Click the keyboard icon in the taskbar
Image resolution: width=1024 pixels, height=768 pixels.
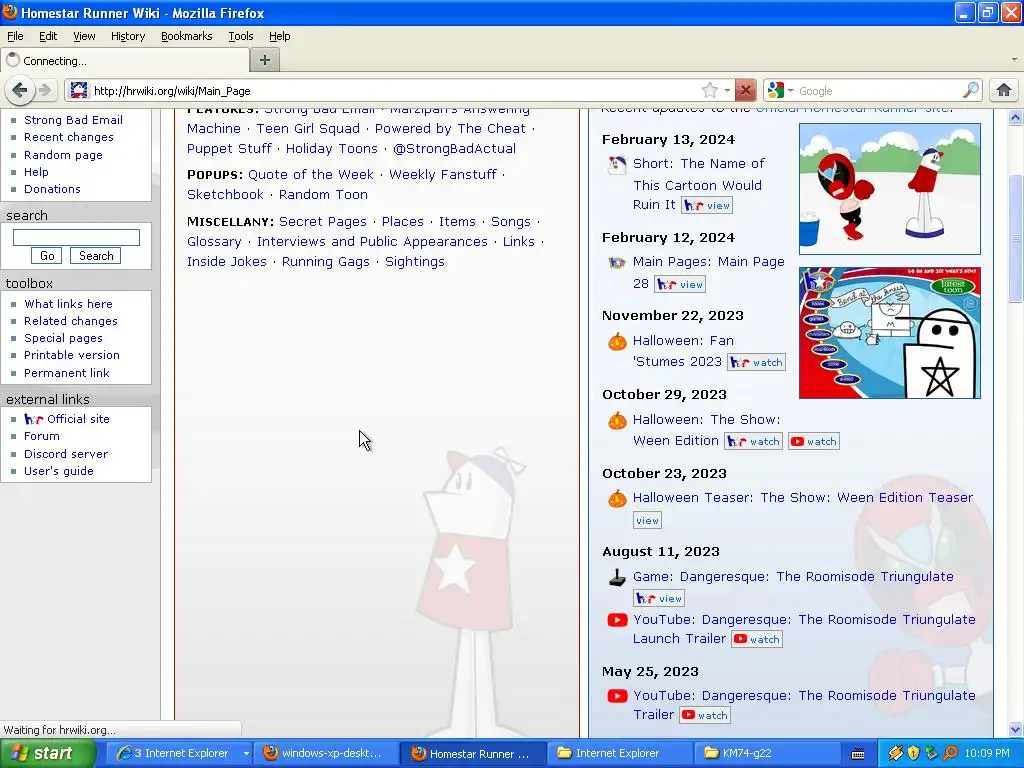(x=858, y=754)
